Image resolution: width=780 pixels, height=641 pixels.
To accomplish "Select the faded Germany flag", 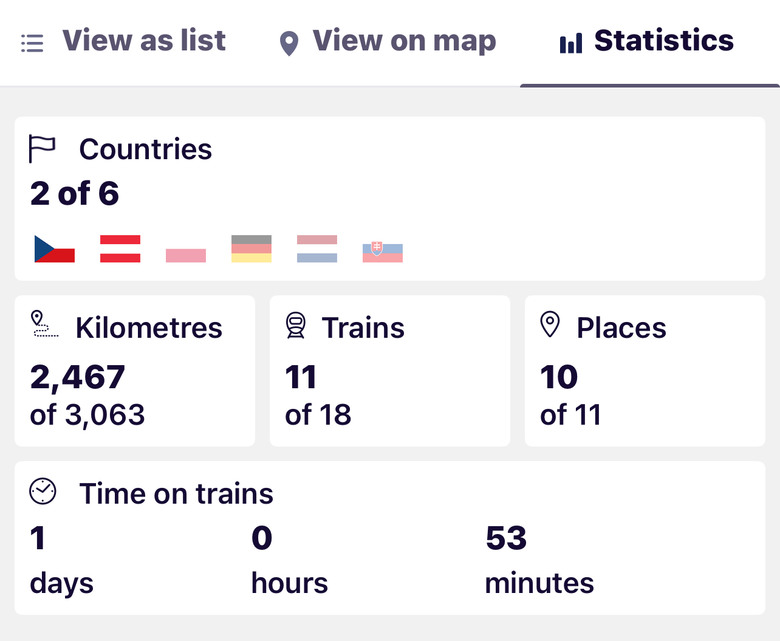I will coord(252,249).
